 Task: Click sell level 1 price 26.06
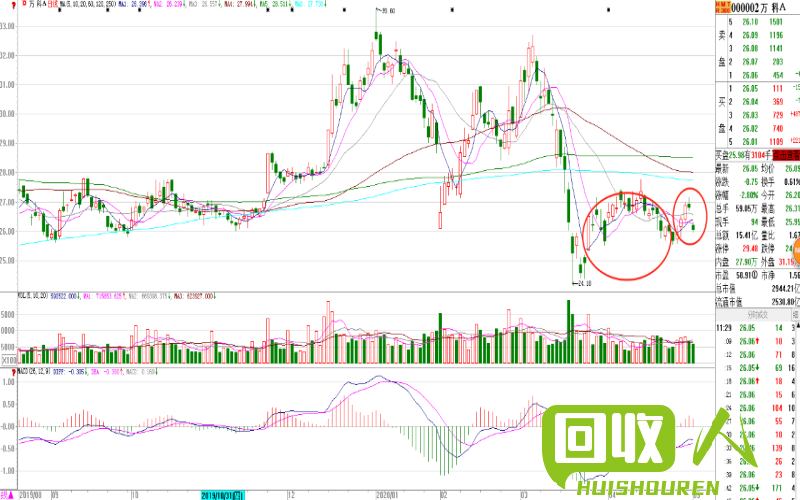click(x=750, y=75)
